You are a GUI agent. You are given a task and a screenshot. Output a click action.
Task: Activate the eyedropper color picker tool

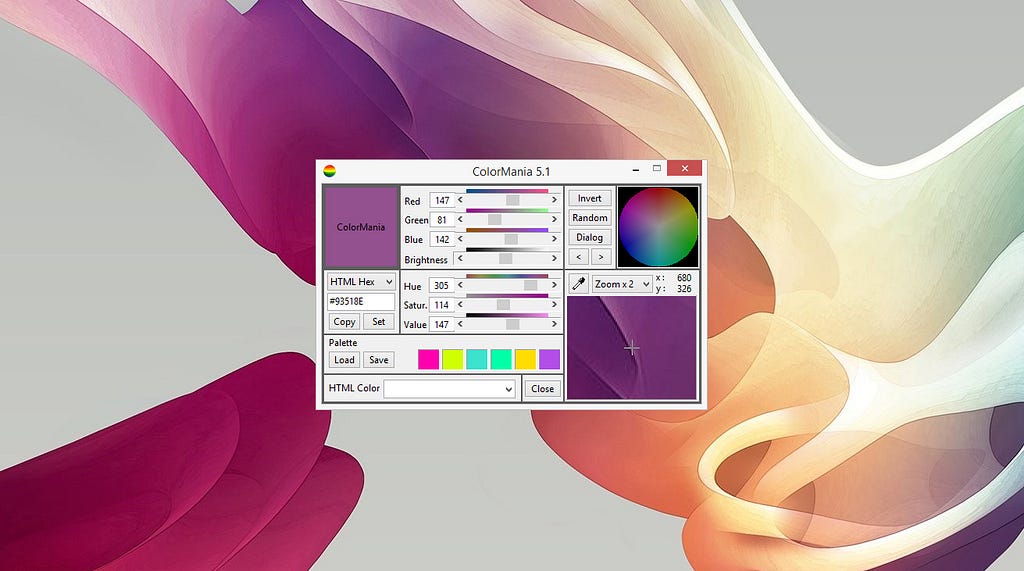click(579, 284)
